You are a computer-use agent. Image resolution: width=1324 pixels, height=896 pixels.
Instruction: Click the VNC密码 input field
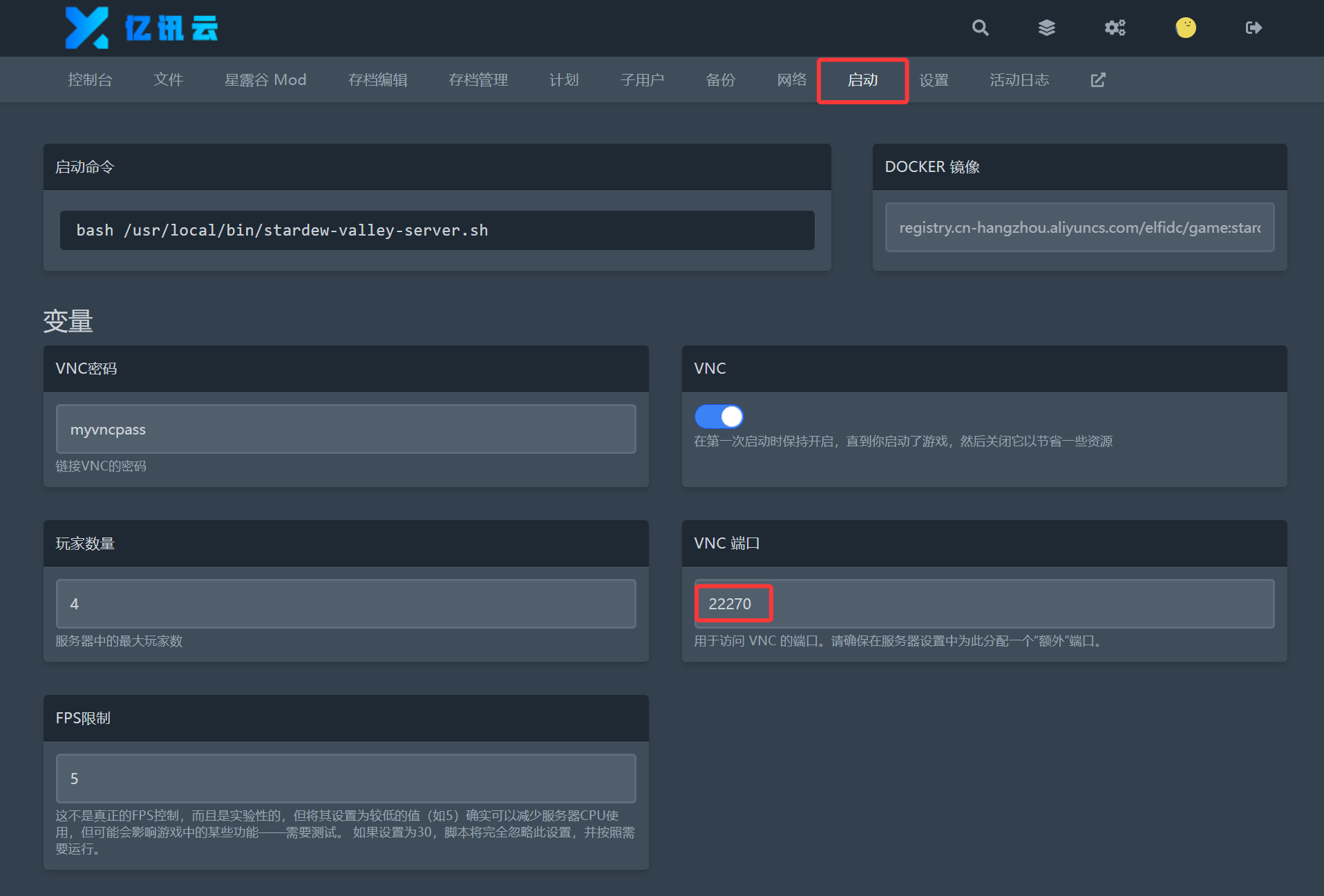[x=346, y=429]
